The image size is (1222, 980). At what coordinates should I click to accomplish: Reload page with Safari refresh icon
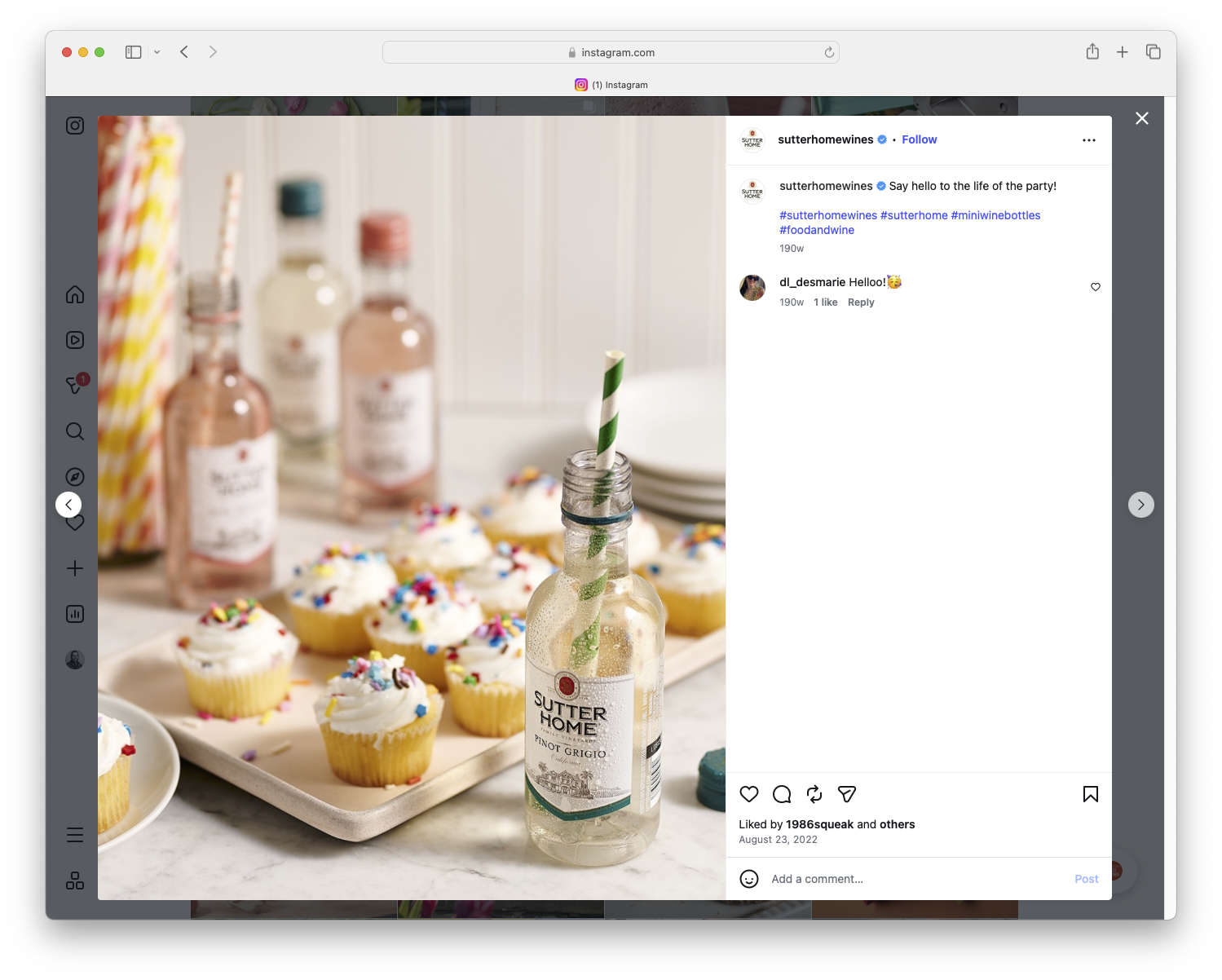[x=829, y=52]
